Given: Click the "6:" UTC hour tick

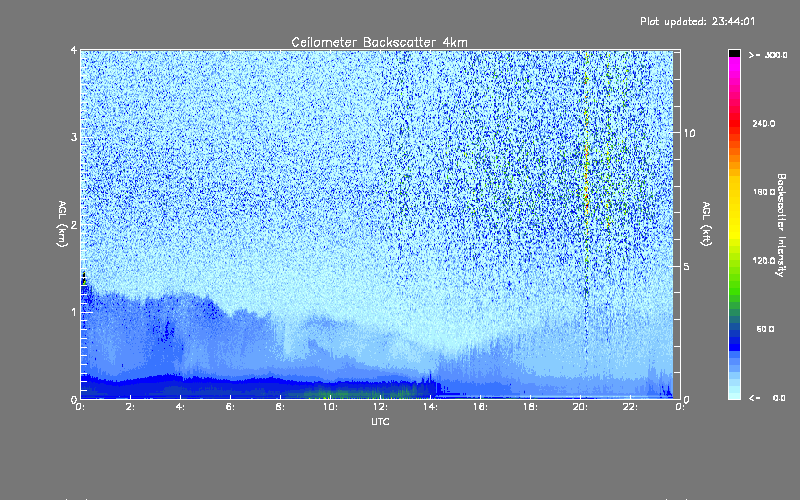Looking at the screenshot, I should click(x=230, y=407).
